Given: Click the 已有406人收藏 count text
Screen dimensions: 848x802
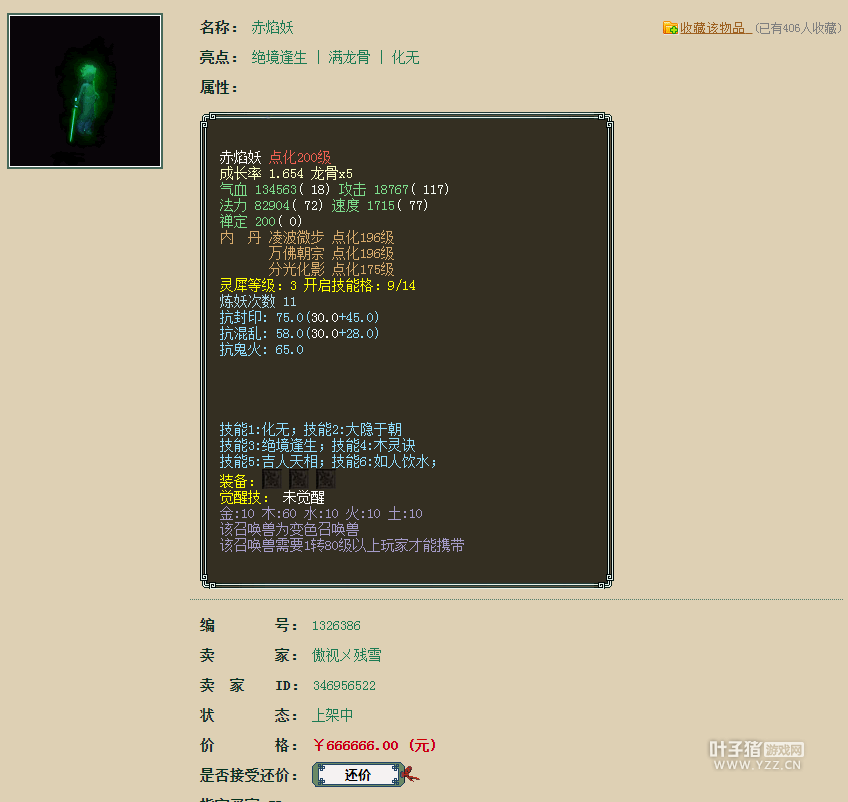Looking at the screenshot, I should 798,29.
